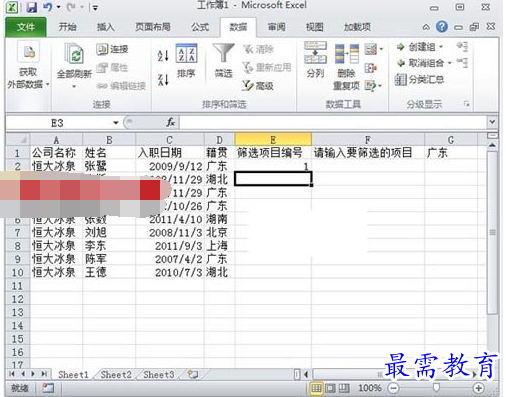Sort descending with the Z-A icon
Image resolution: width=506 pixels, height=397 pixels.
[x=163, y=79]
